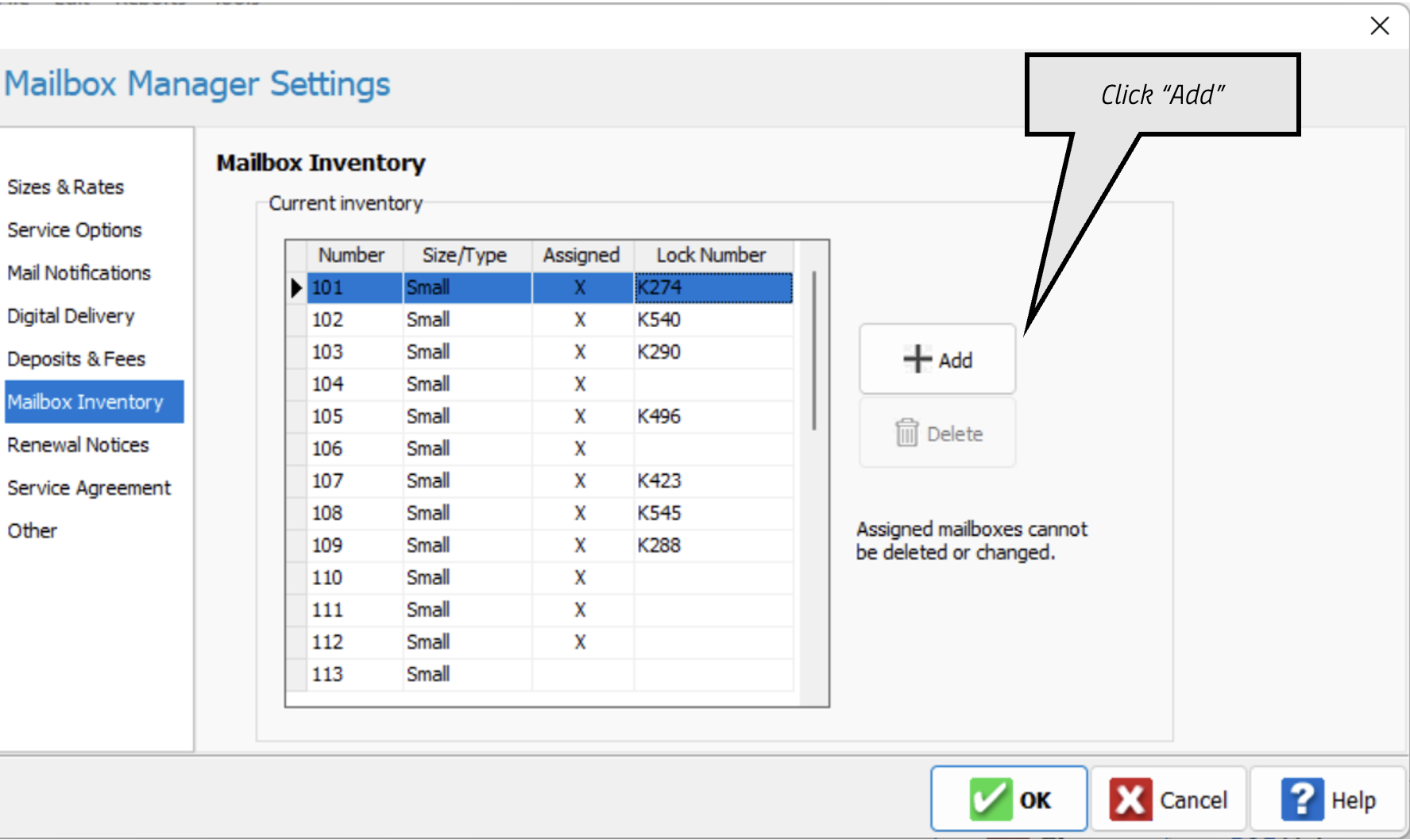Select the row indicator arrow for mailbox 101
This screenshot has height=840, width=1410.
coord(296,287)
